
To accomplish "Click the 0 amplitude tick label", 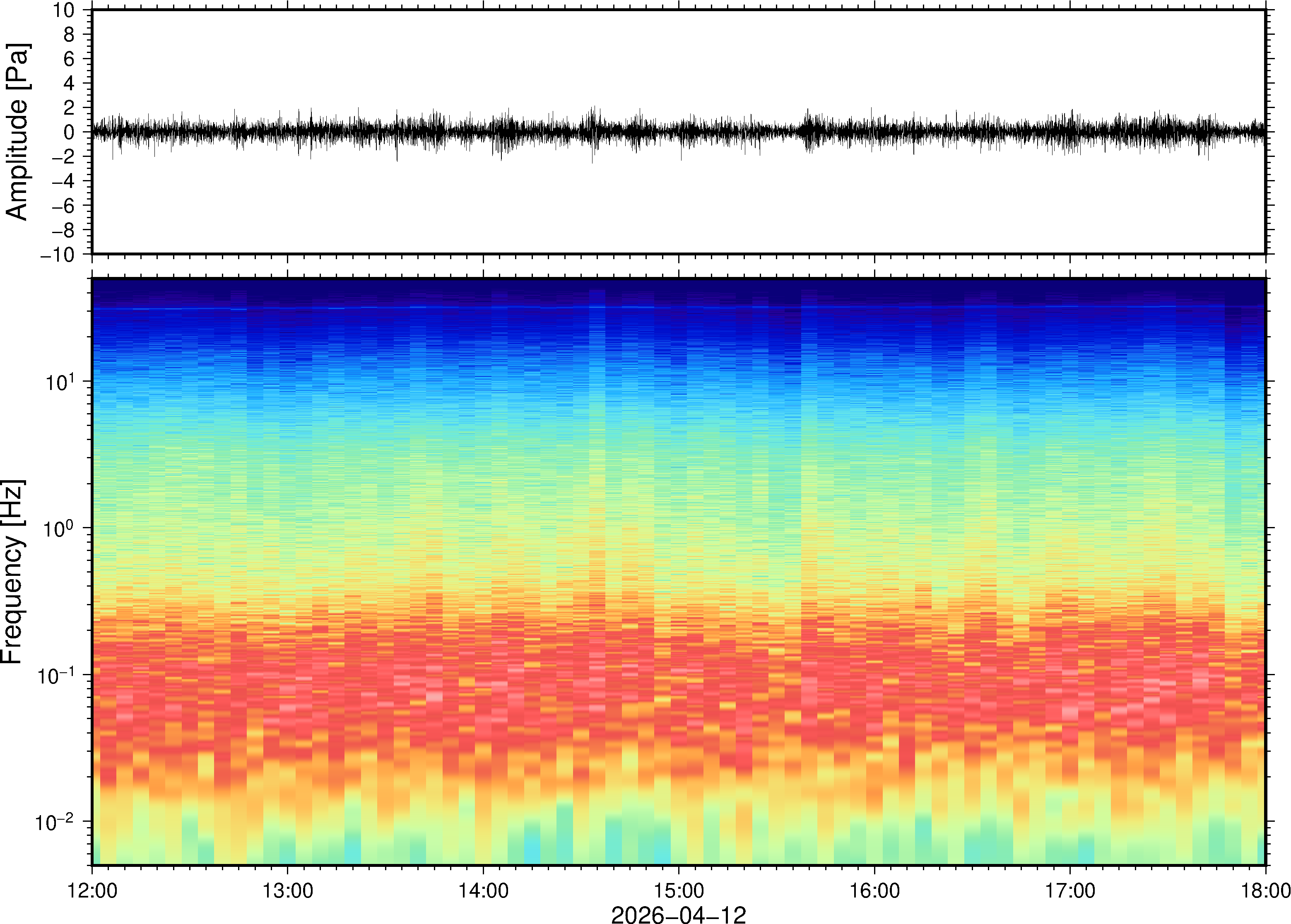I will pyautogui.click(x=70, y=132).
